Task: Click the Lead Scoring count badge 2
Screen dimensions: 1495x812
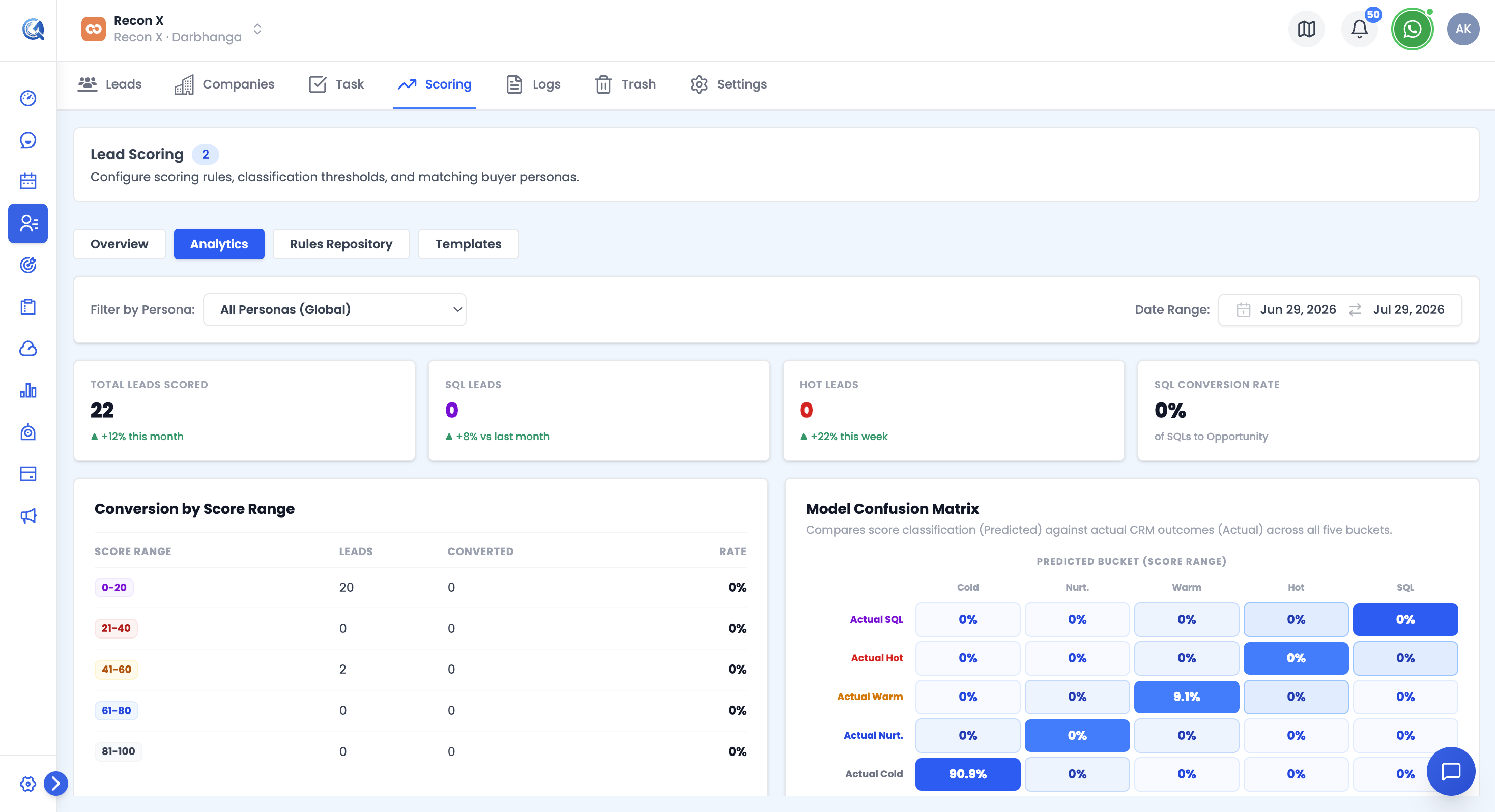Action: [206, 154]
